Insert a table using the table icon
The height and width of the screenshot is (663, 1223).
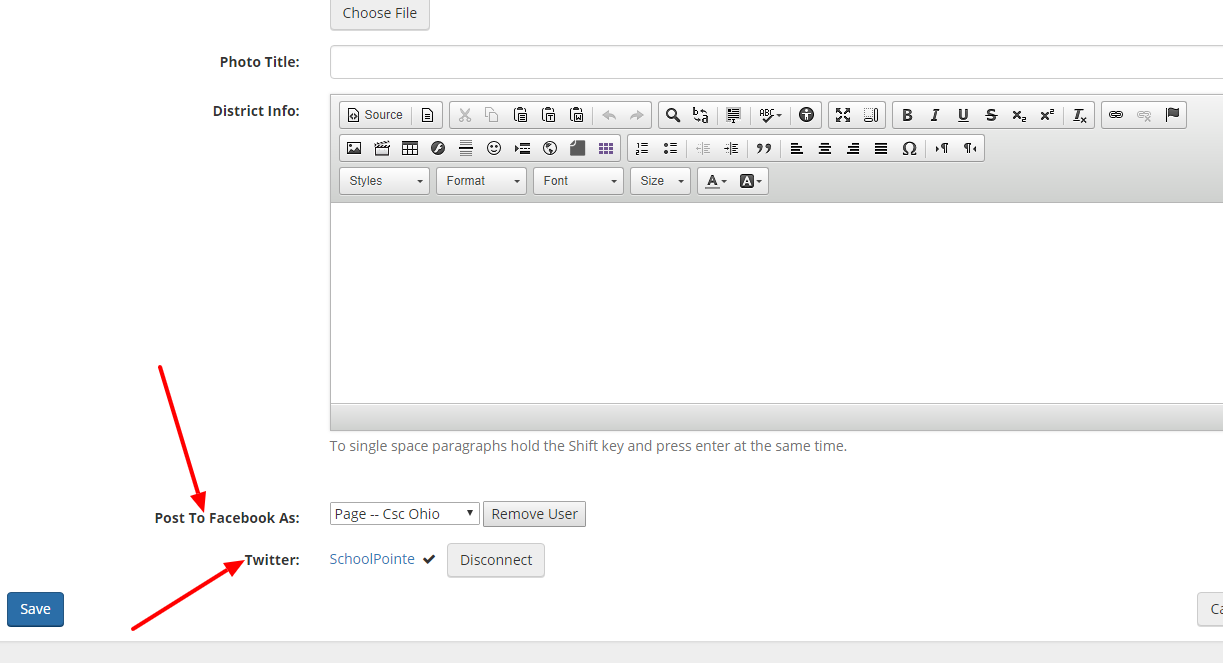pyautogui.click(x=410, y=148)
